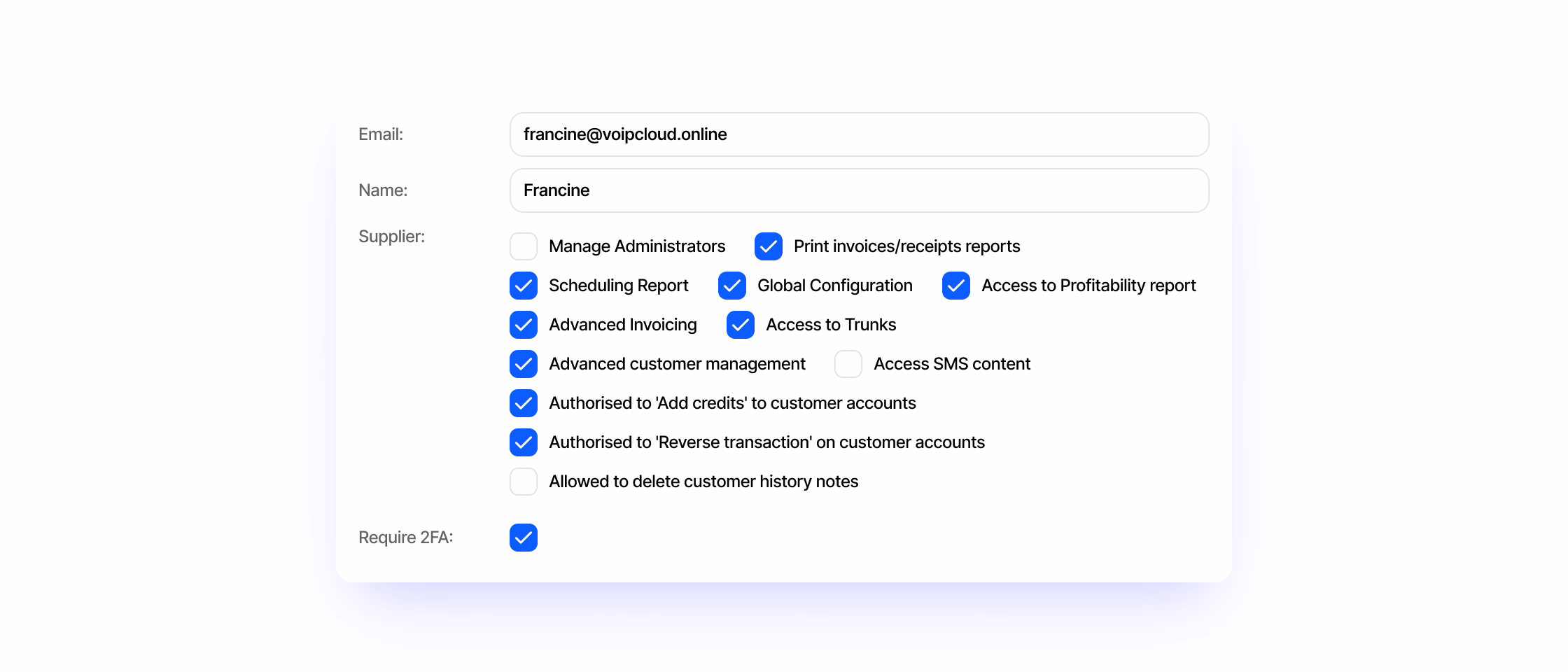Click the Manage Administrators label text
The height and width of the screenshot is (672, 1568).
point(637,246)
